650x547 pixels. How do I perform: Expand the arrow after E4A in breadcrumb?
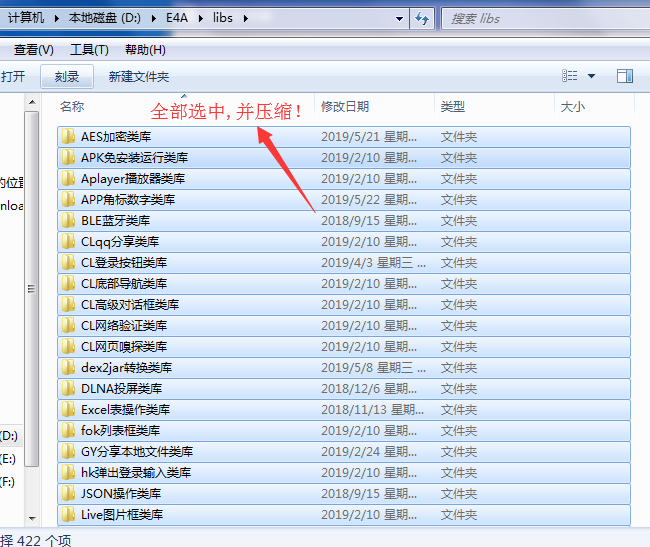pos(201,18)
